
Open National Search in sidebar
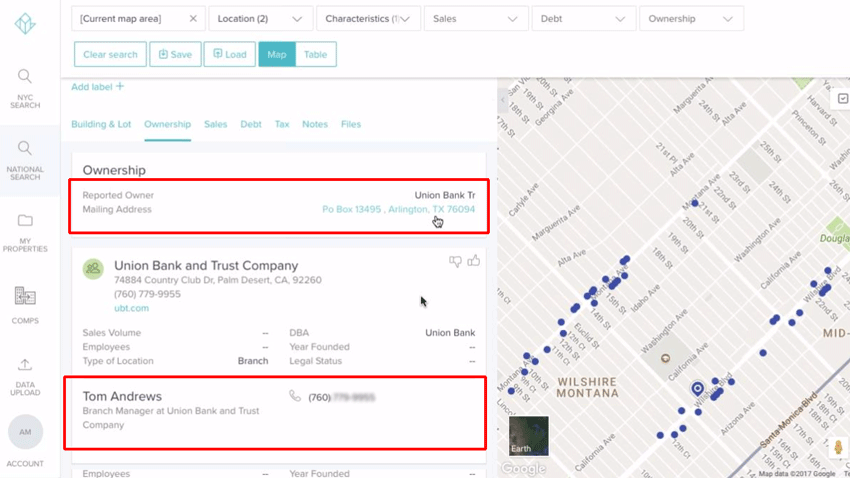pos(25,160)
